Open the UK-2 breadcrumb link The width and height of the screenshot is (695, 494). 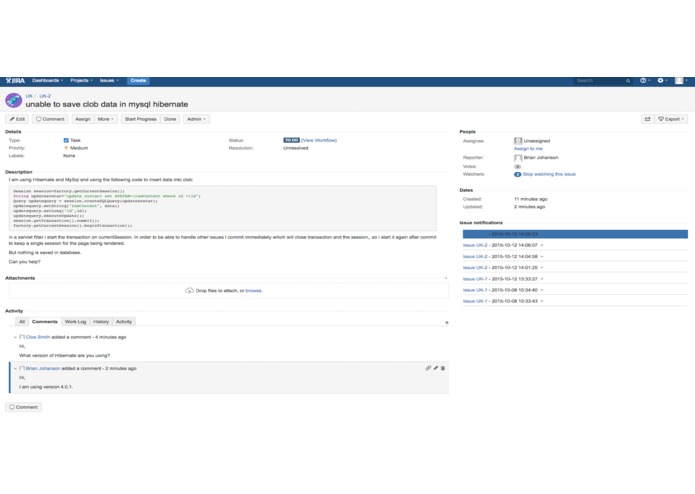[x=45, y=96]
